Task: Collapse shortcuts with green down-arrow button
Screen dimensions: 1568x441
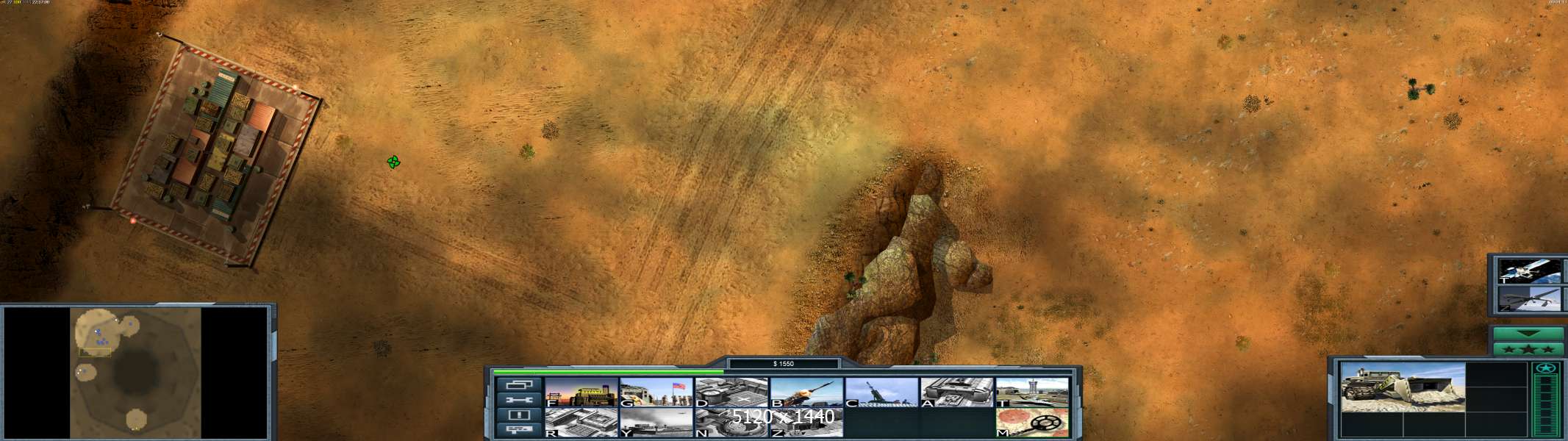Action: click(1529, 334)
